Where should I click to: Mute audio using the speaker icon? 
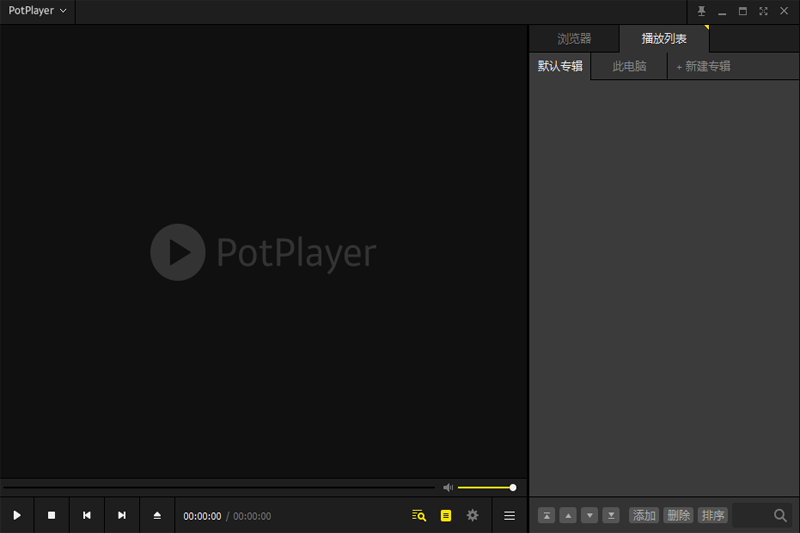[448, 487]
